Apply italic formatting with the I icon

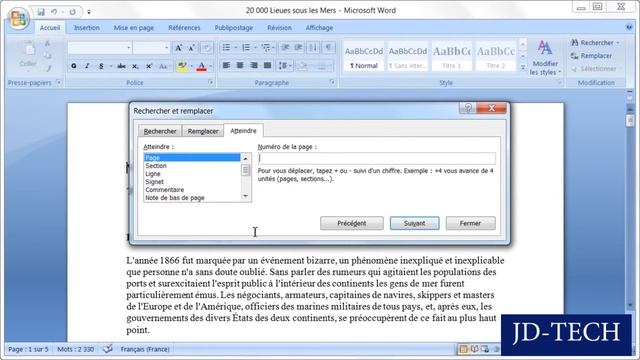point(87,66)
